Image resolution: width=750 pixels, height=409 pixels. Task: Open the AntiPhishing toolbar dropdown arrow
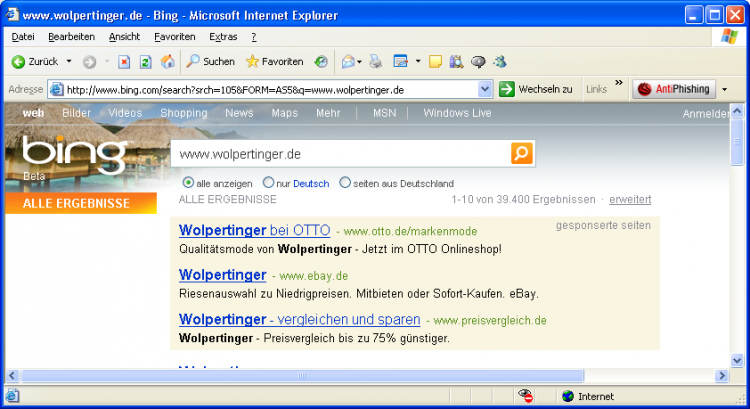pos(724,89)
